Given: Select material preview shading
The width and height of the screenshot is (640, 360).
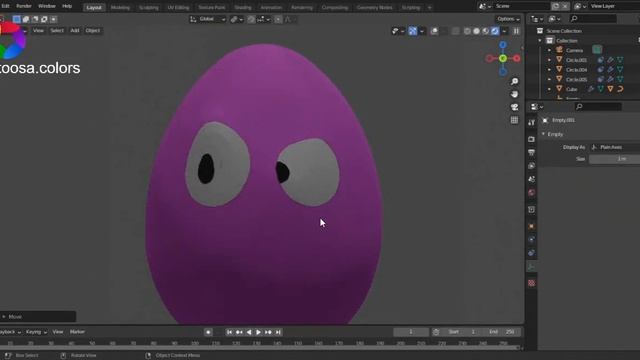Looking at the screenshot, I should 486,31.
